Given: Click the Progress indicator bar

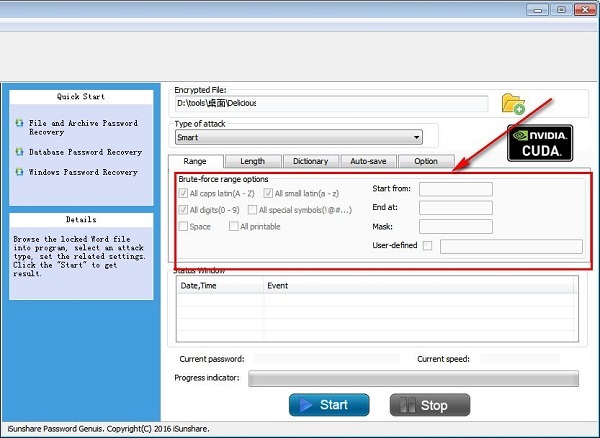Looking at the screenshot, I should click(x=413, y=378).
